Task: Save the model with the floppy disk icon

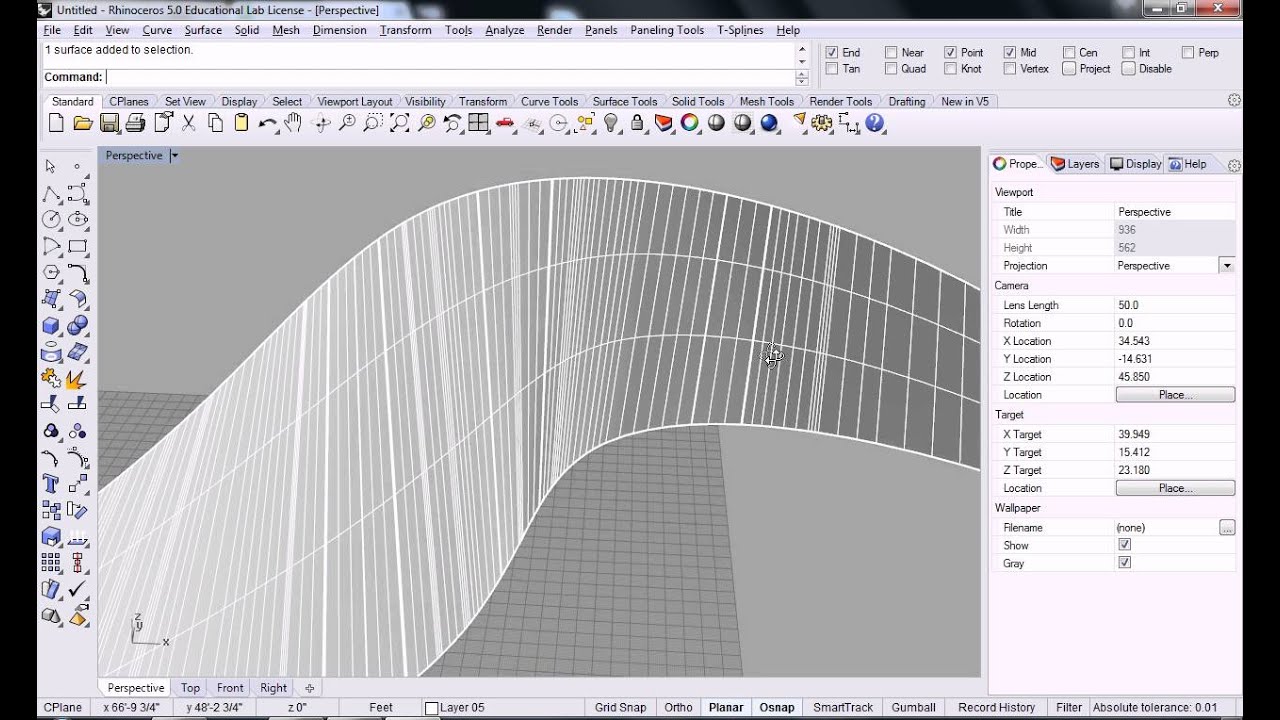Action: [109, 123]
